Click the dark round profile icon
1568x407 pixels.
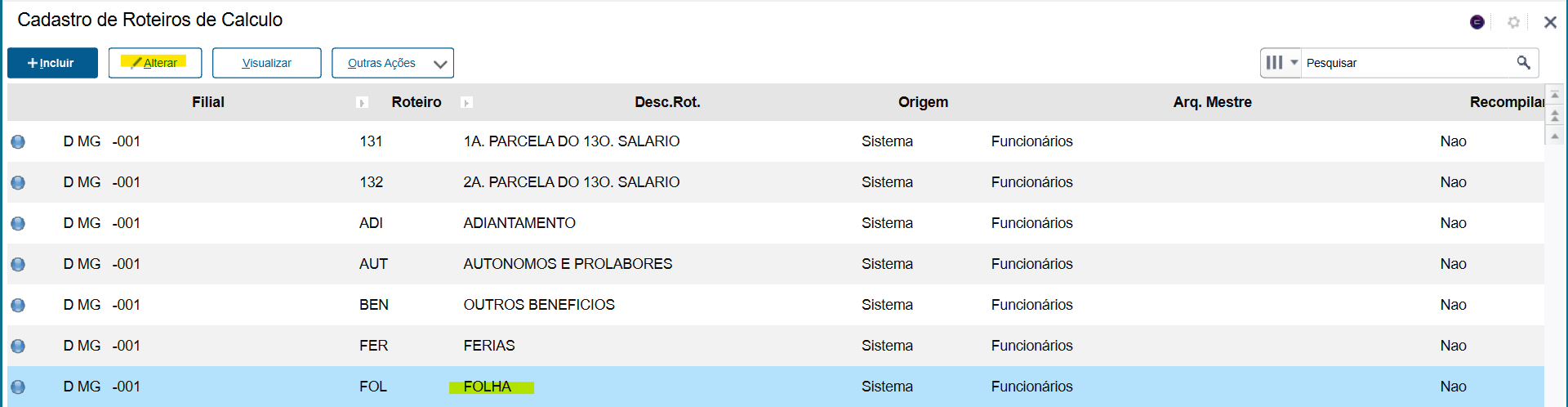[1477, 22]
